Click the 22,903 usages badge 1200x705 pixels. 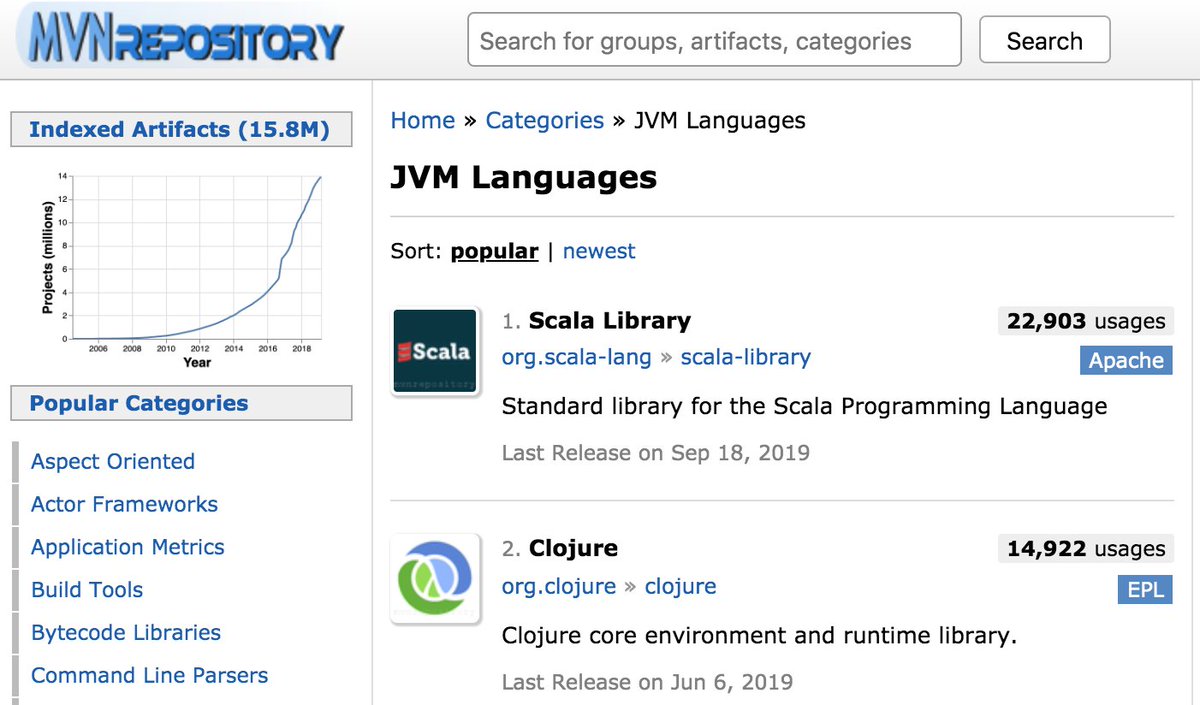[1085, 321]
